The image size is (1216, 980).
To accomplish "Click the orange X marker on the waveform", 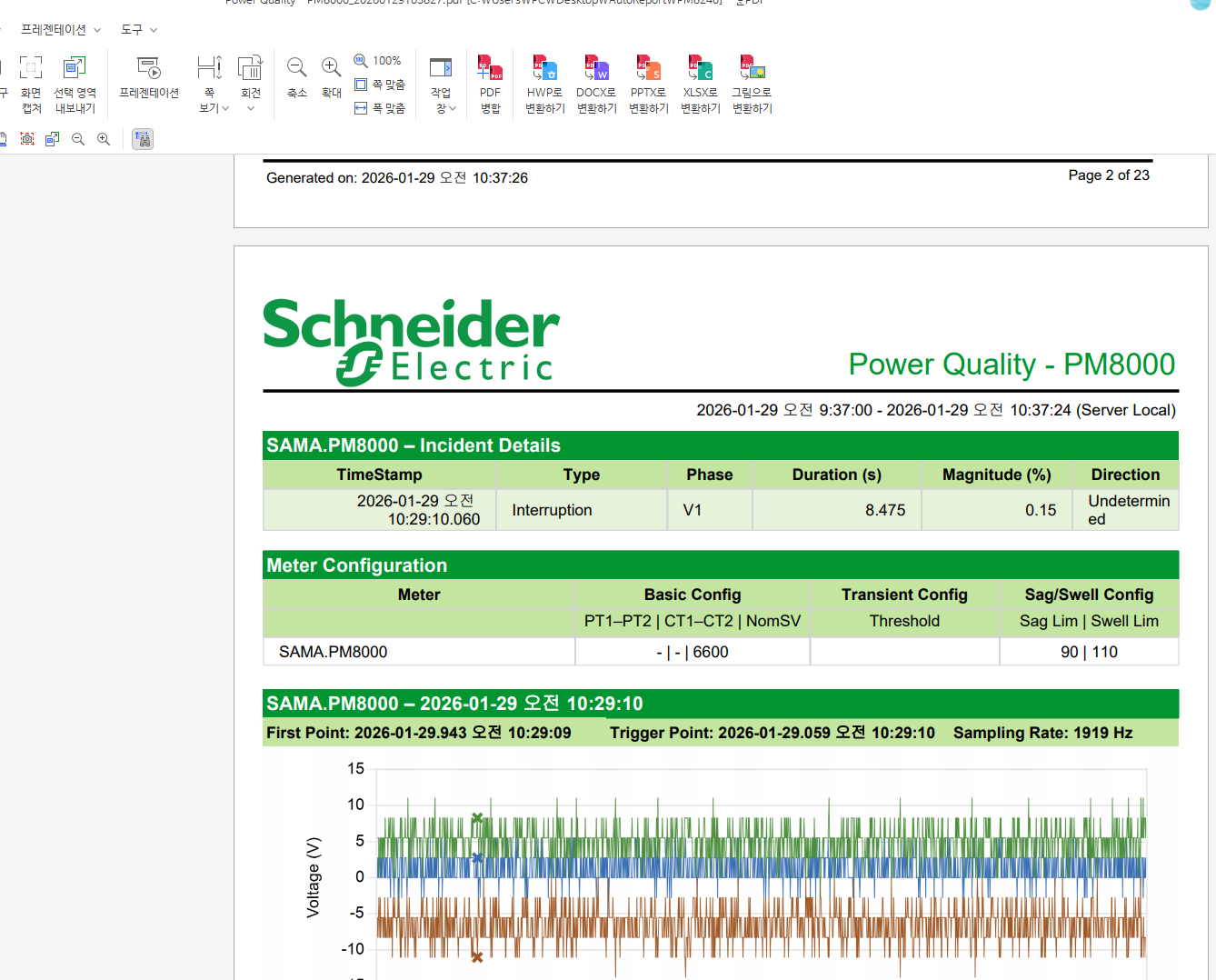I will 477,957.
